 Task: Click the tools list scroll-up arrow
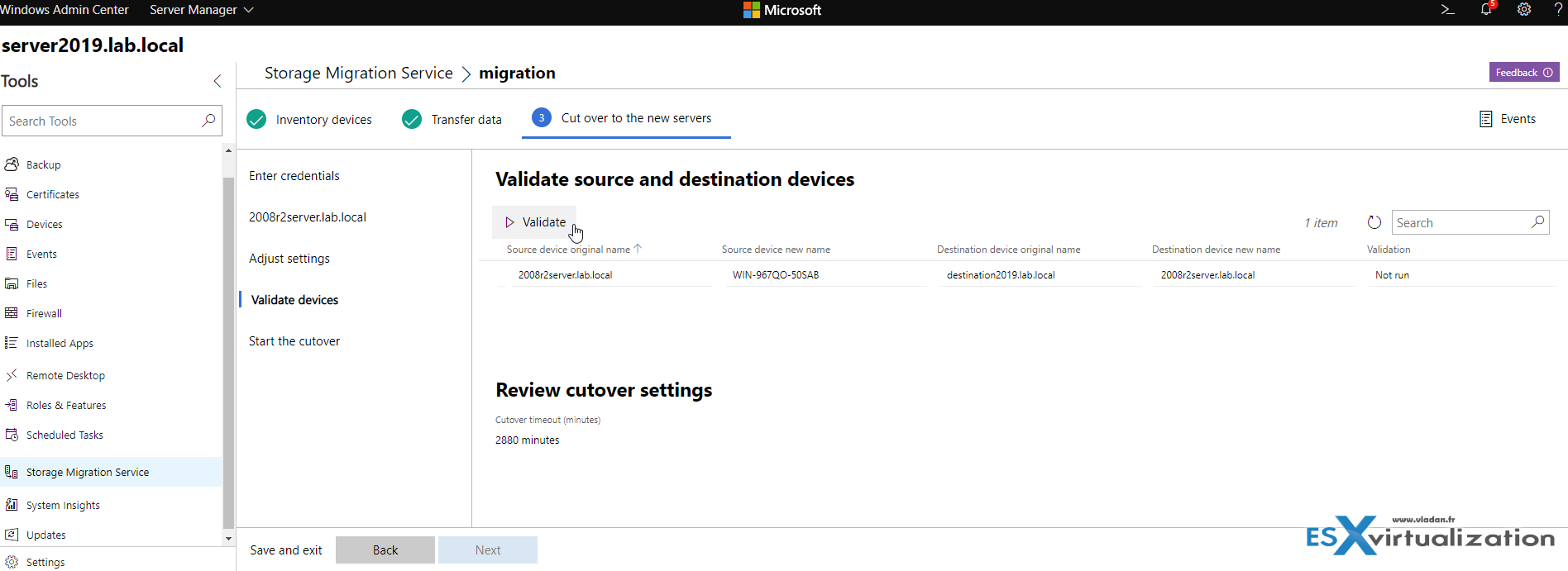pos(228,151)
